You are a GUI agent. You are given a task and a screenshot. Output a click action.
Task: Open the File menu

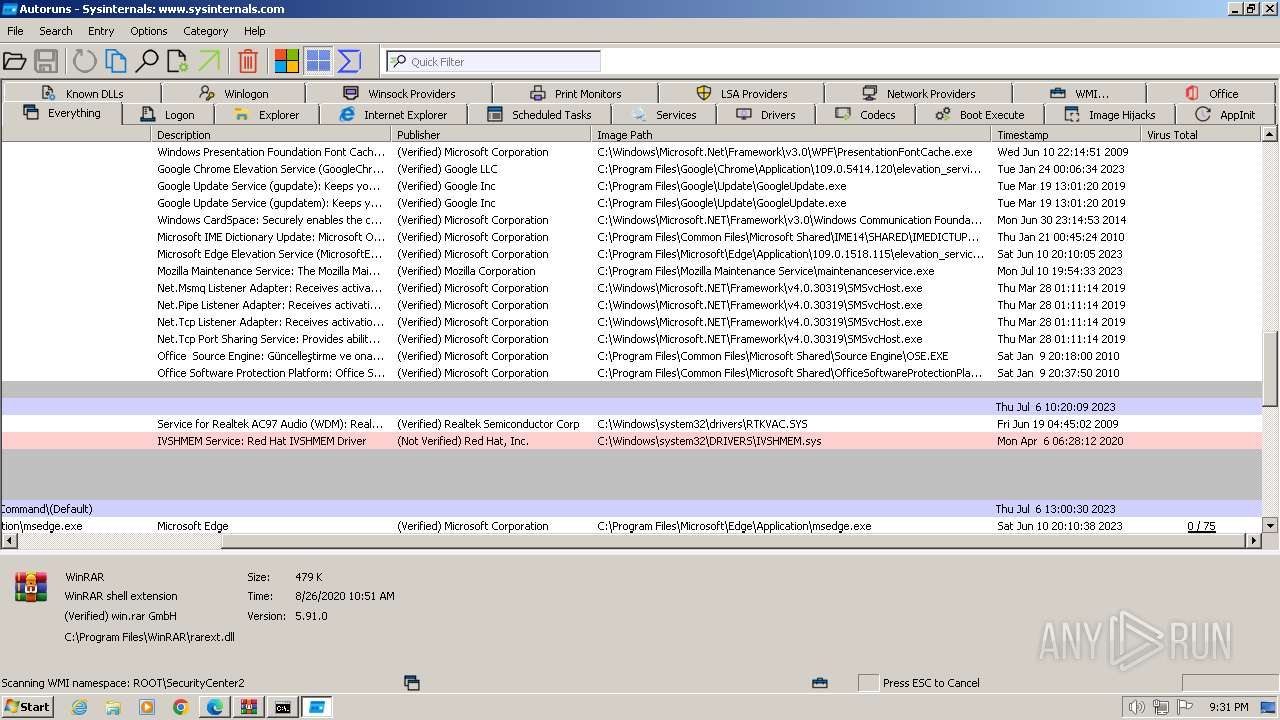pyautogui.click(x=15, y=31)
